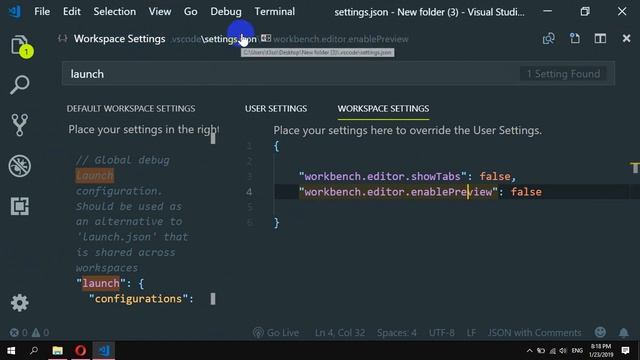Image resolution: width=640 pixels, height=360 pixels.
Task: Click the workbench.editor.showTabs setting line
Action: tap(408, 176)
